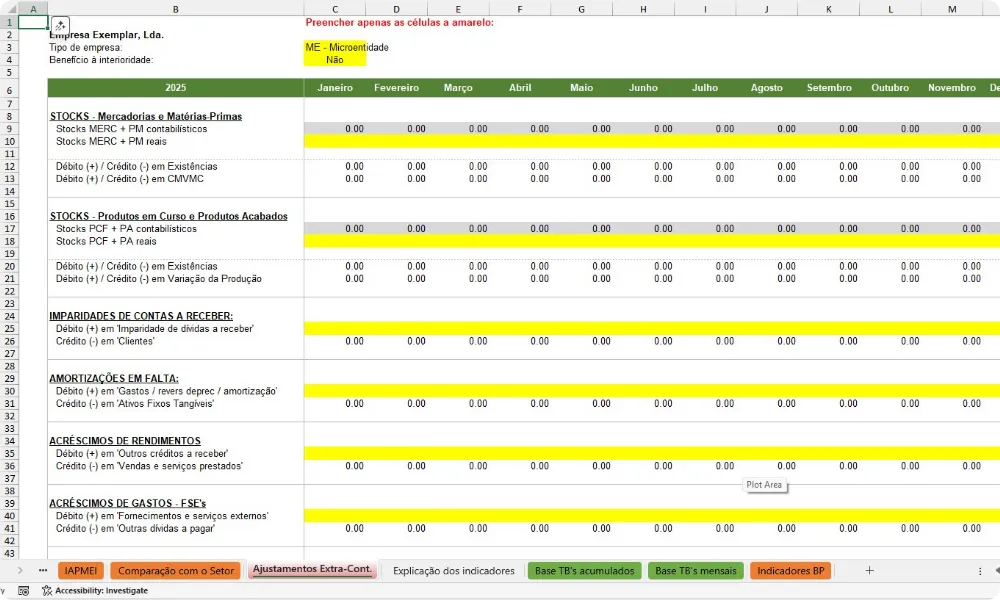Image resolution: width=1000 pixels, height=600 pixels.
Task: Select cell A1
Action: tap(33, 22)
